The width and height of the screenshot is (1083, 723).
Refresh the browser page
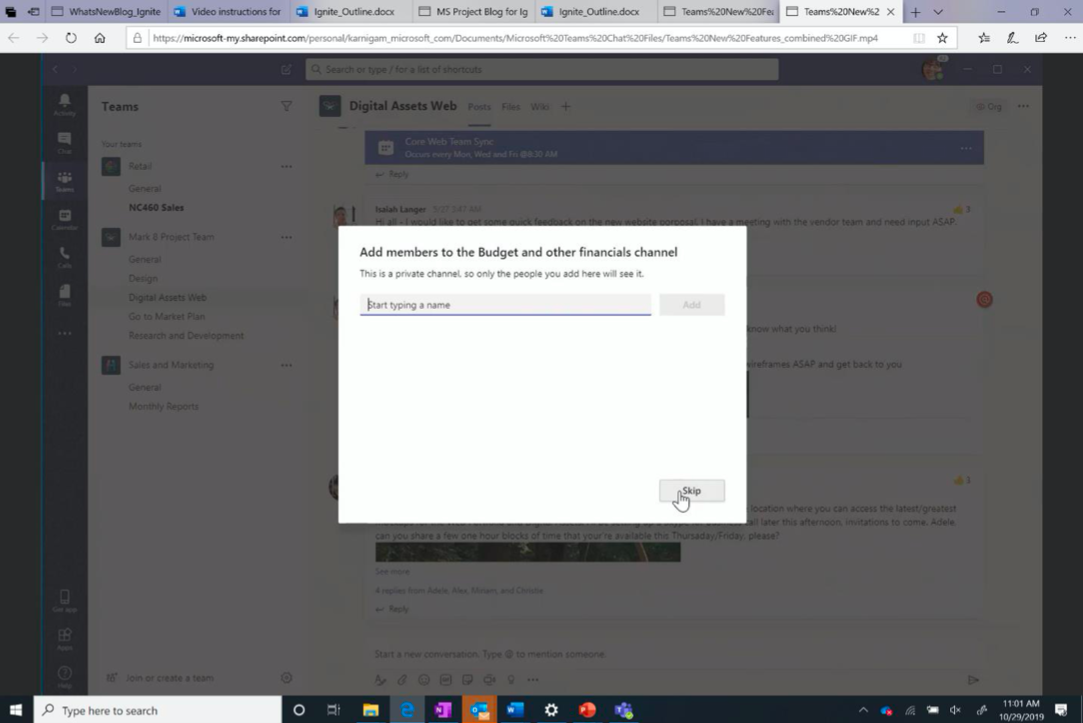[x=70, y=38]
